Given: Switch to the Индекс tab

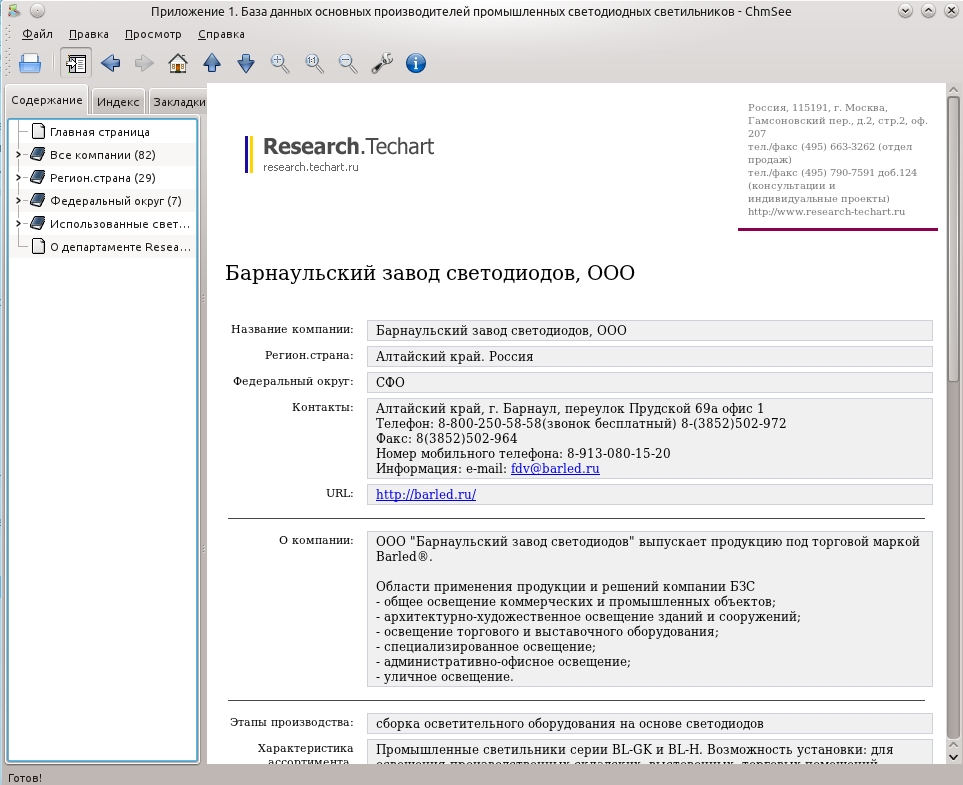Looking at the screenshot, I should [118, 102].
